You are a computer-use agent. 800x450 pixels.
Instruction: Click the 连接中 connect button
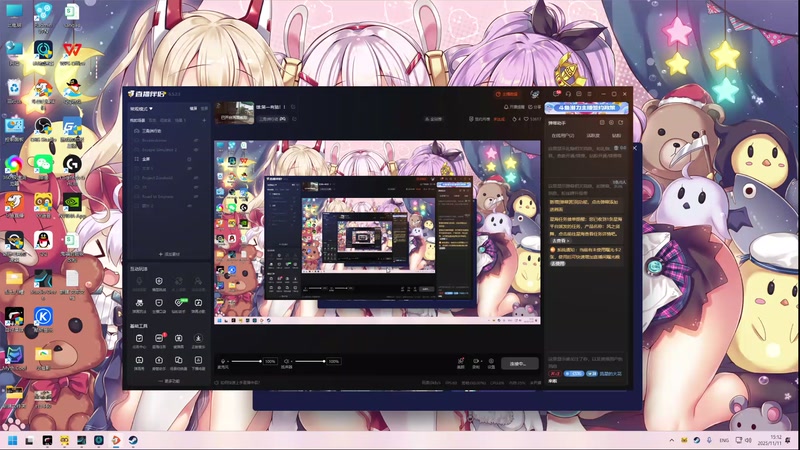pos(518,363)
